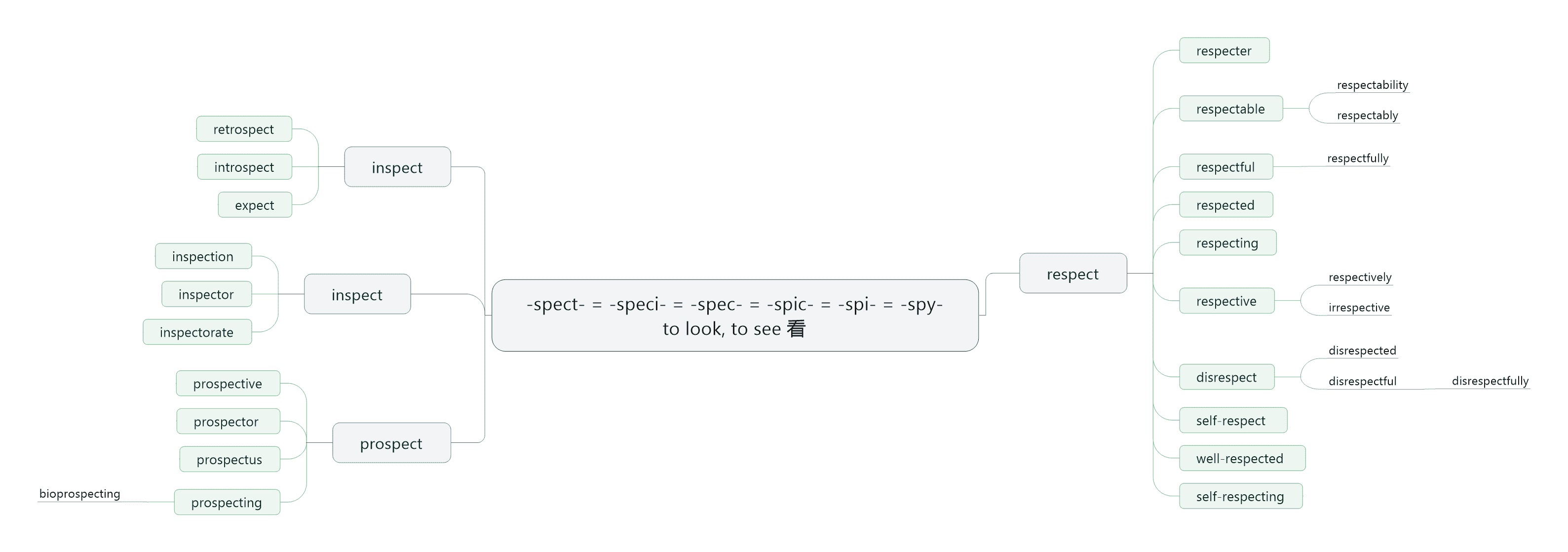Select the inspectorate subtopic
The height and width of the screenshot is (552, 1568).
(197, 332)
